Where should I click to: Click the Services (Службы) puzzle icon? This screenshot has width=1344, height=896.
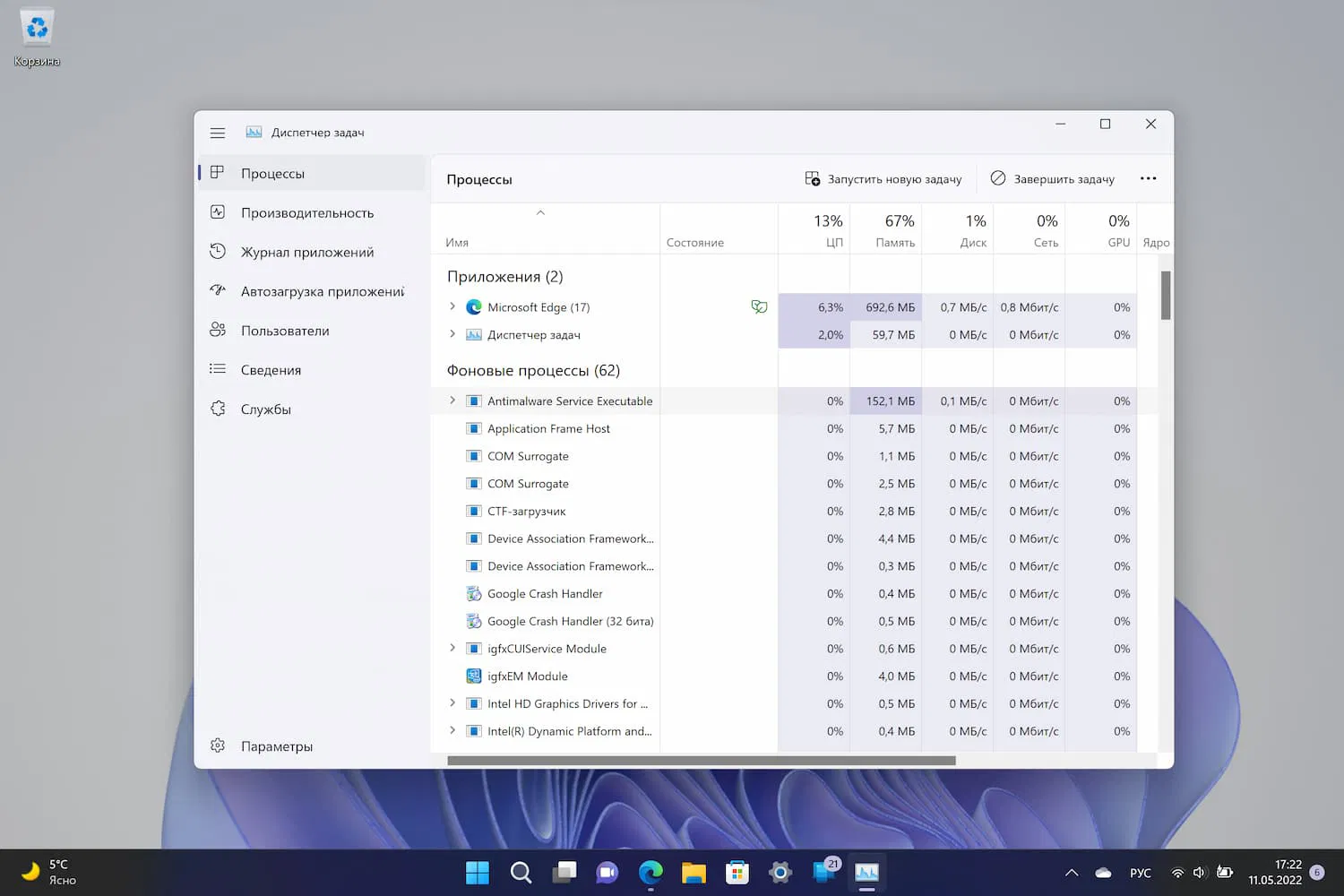(x=218, y=409)
